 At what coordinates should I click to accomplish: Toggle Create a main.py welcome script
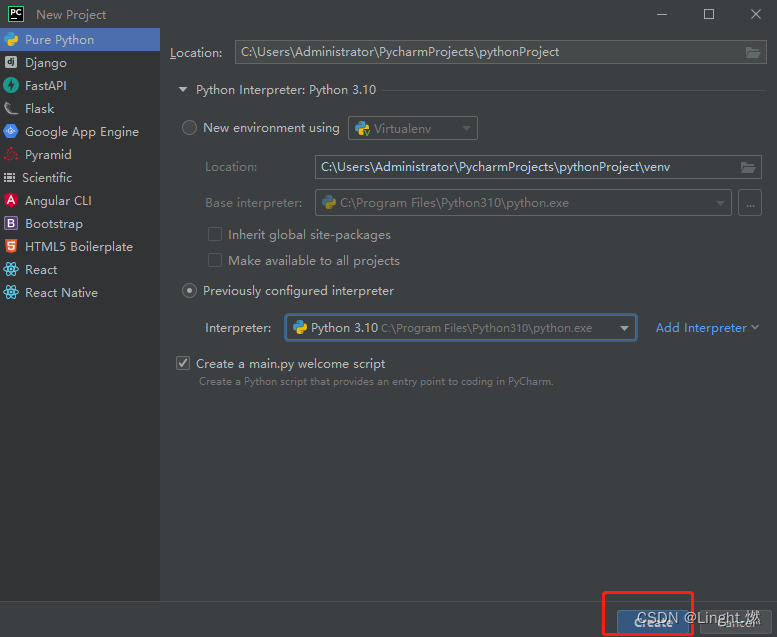click(183, 363)
